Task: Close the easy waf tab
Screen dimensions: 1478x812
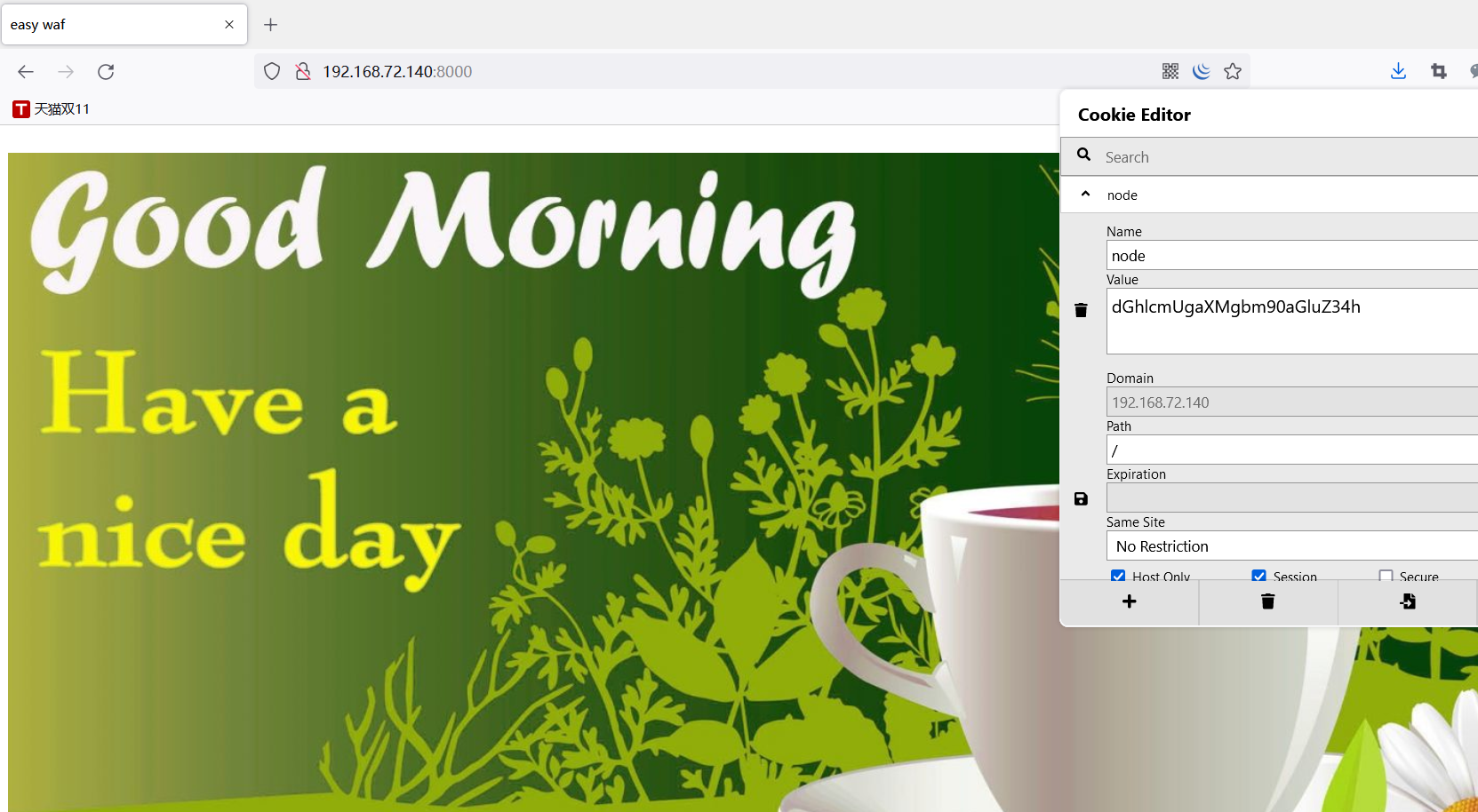Action: pos(229,25)
